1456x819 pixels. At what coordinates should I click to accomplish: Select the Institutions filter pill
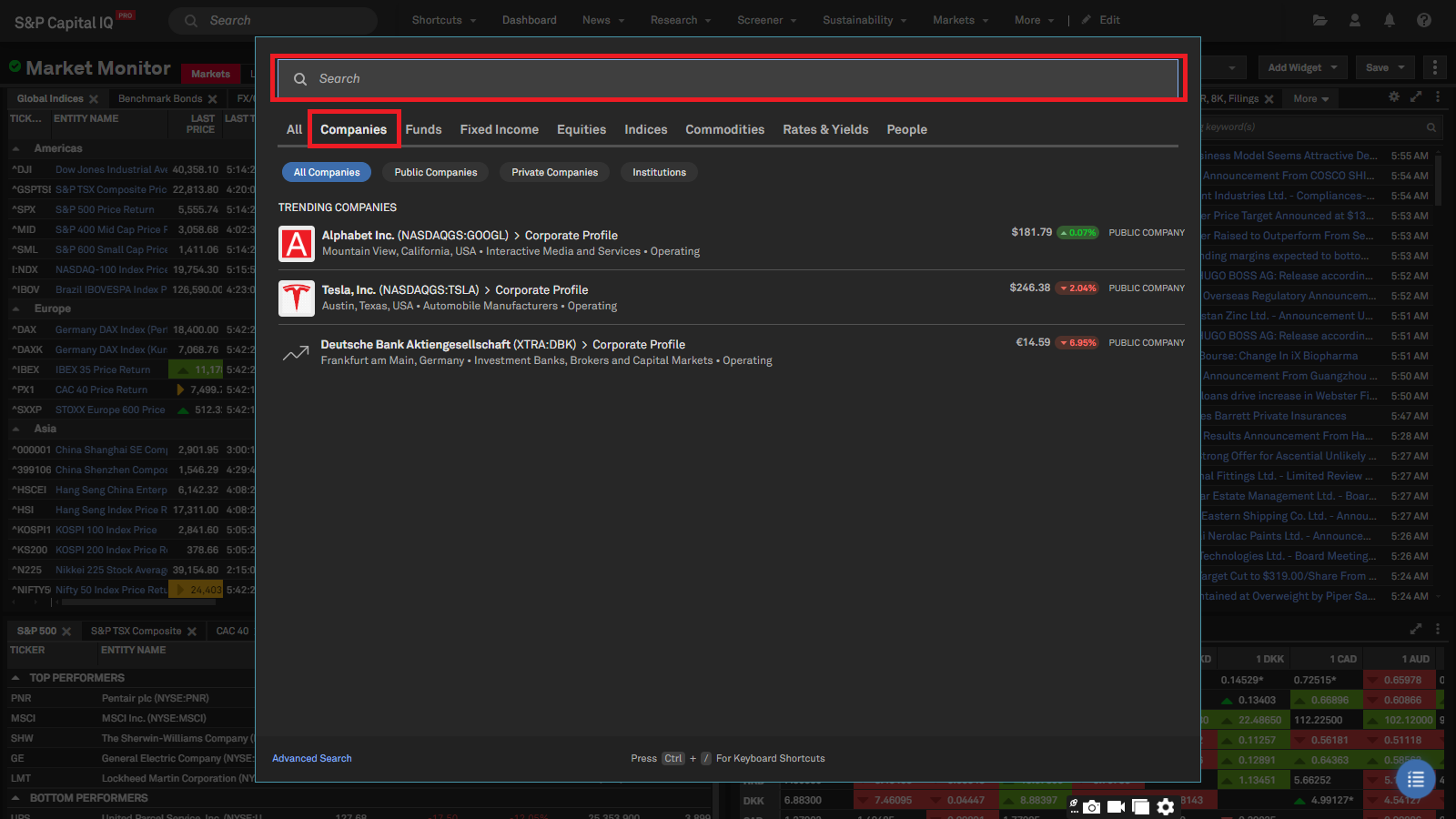[659, 172]
